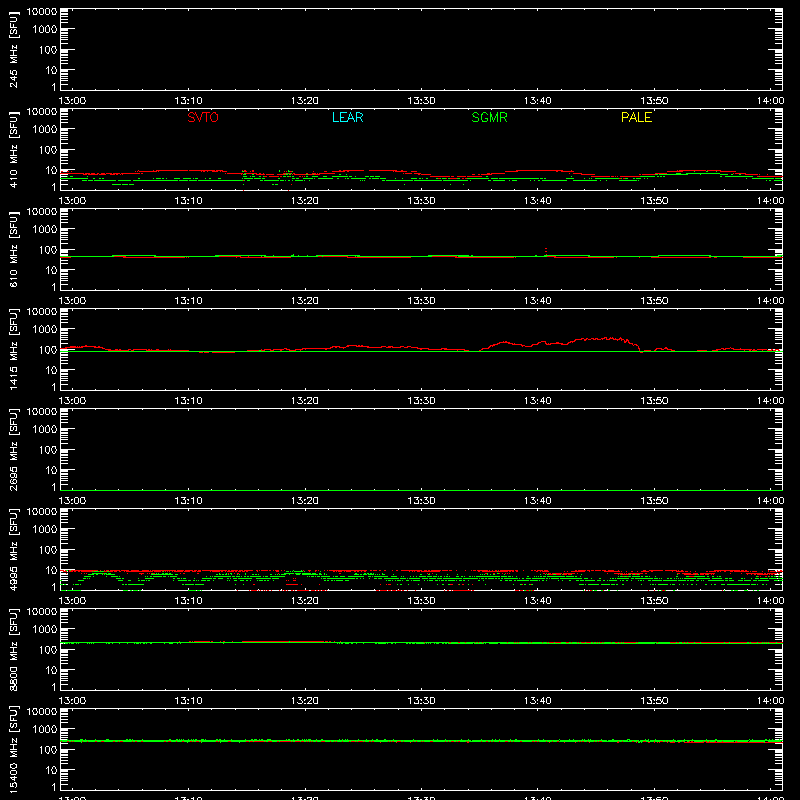Click 13:20 under the 410 MHz panel
Image resolution: width=800 pixels, height=800 pixels.
(305, 201)
